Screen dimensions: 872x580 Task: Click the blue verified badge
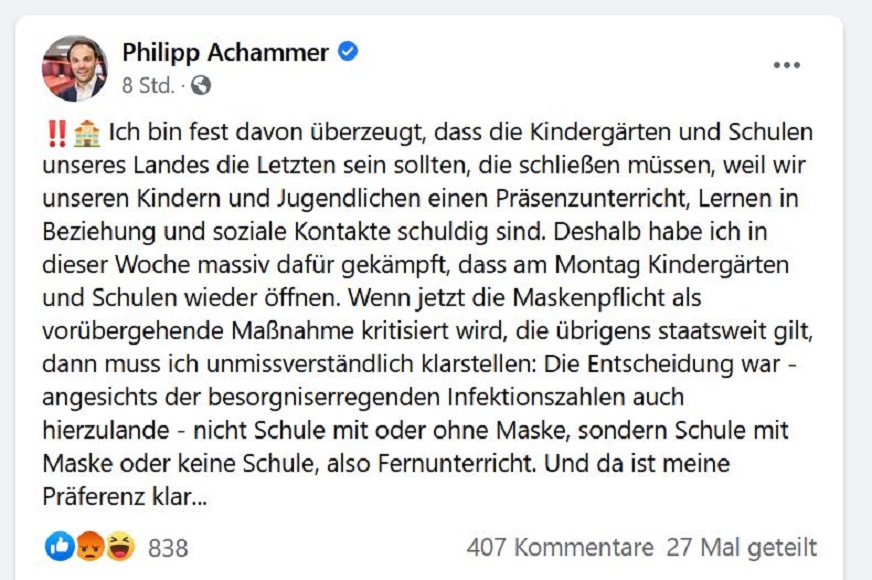pos(348,52)
